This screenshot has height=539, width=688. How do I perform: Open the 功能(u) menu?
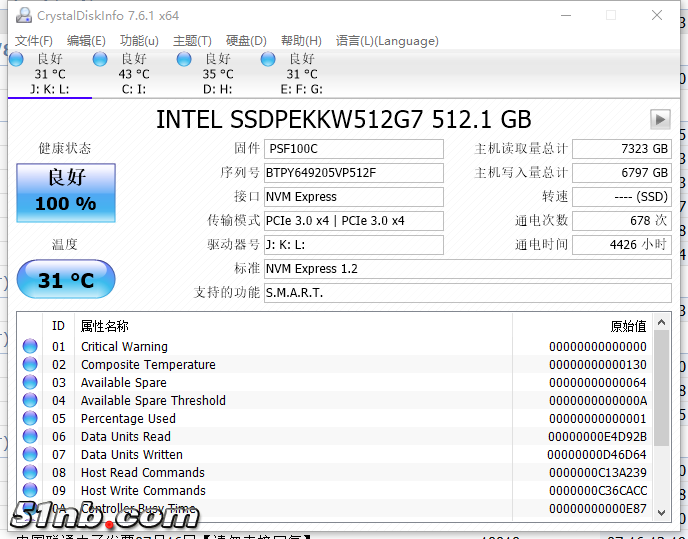[x=139, y=41]
